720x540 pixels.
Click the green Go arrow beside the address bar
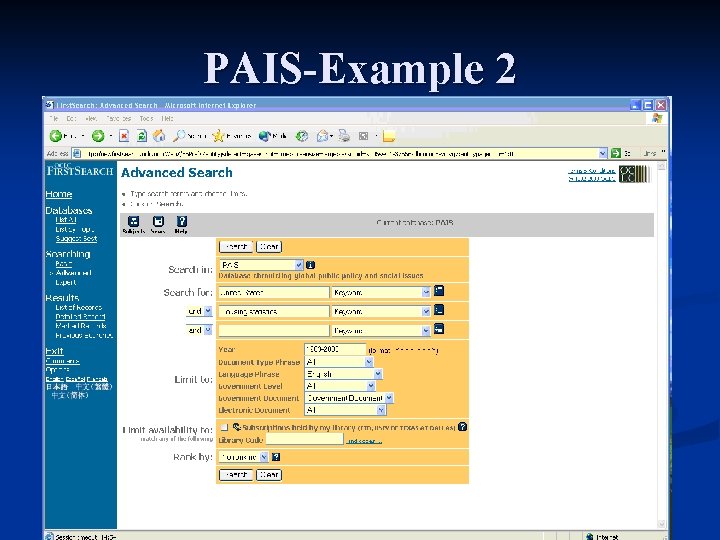click(616, 153)
